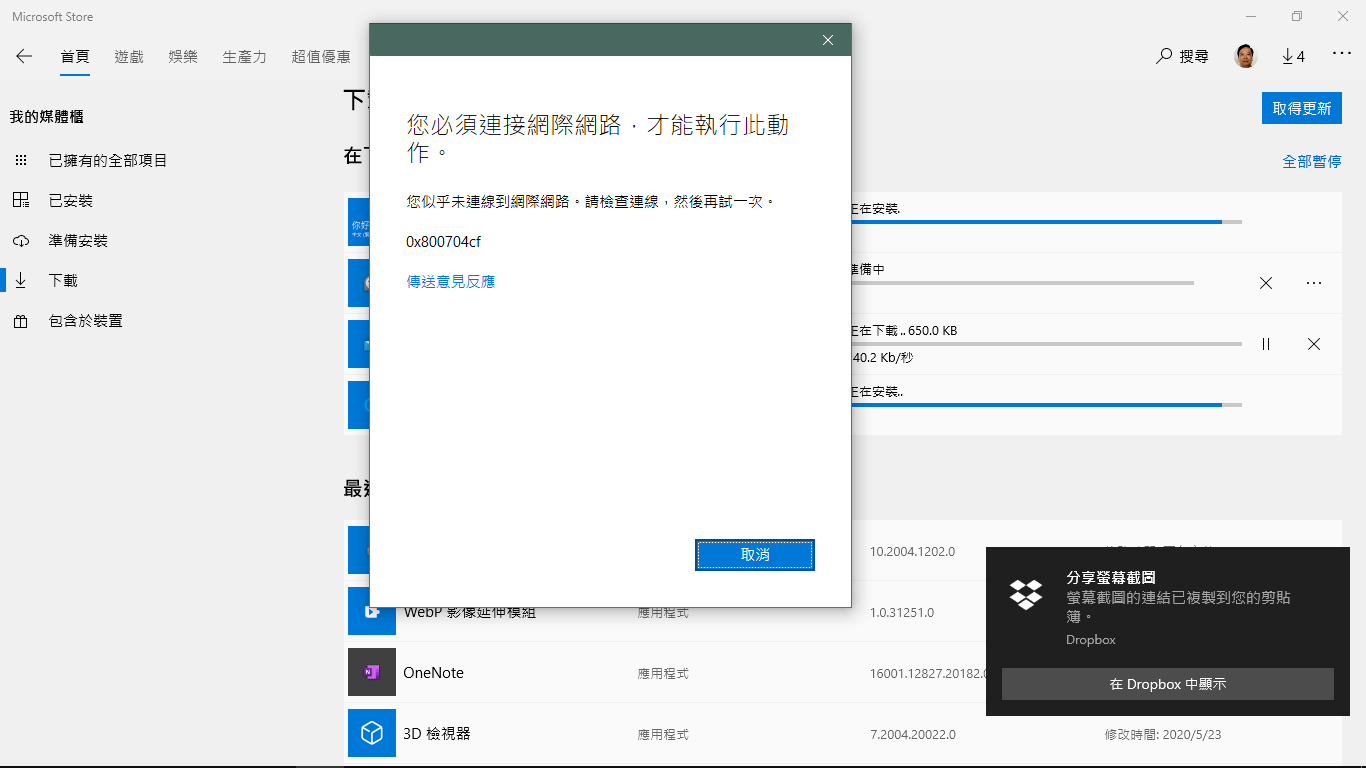Open the user profile avatar
This screenshot has height=768, width=1366.
coord(1245,56)
